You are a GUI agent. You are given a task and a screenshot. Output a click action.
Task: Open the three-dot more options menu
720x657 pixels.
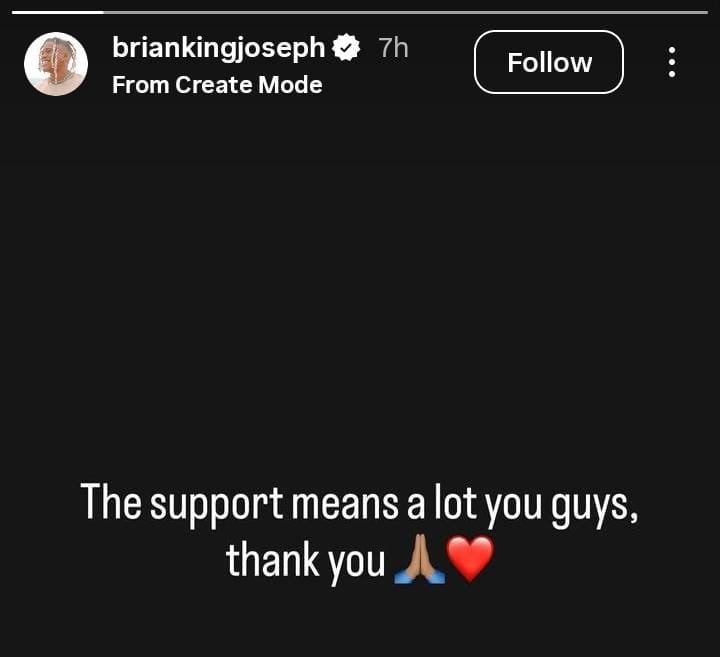coord(671,62)
